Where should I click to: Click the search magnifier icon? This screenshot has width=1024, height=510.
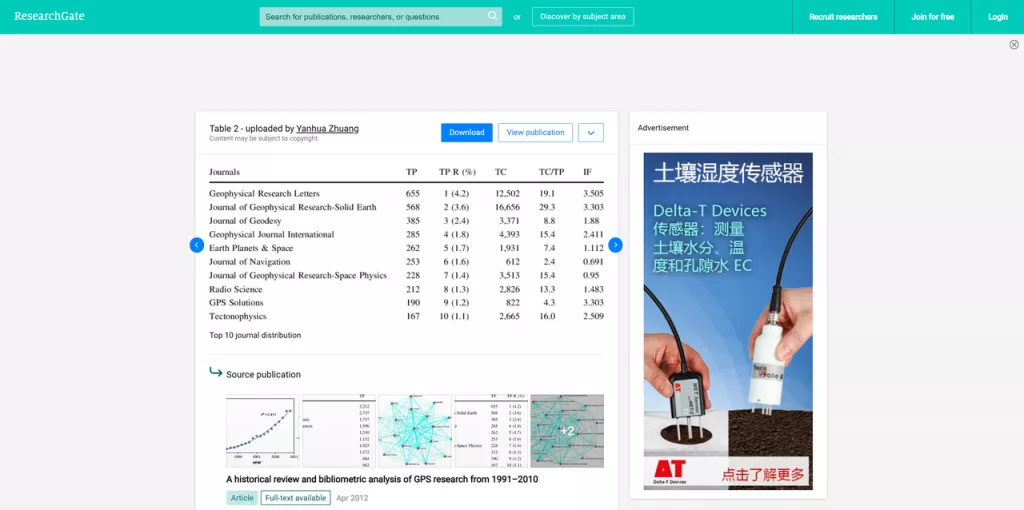point(492,16)
